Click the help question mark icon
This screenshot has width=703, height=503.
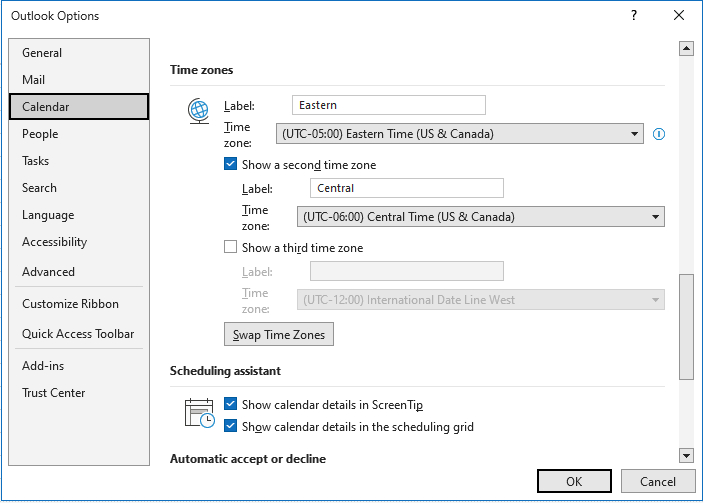pyautogui.click(x=634, y=16)
